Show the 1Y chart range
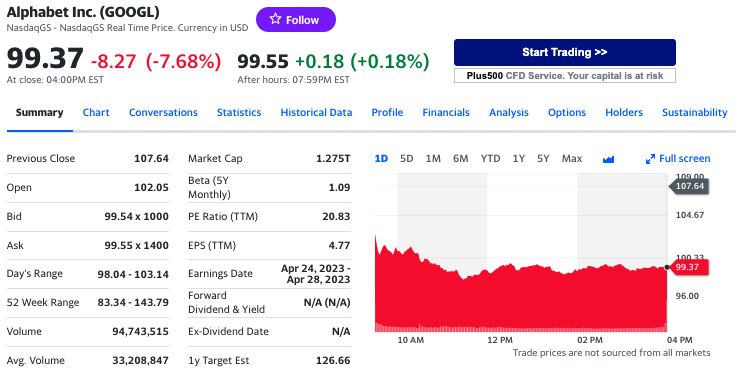736x383 pixels. [x=519, y=159]
